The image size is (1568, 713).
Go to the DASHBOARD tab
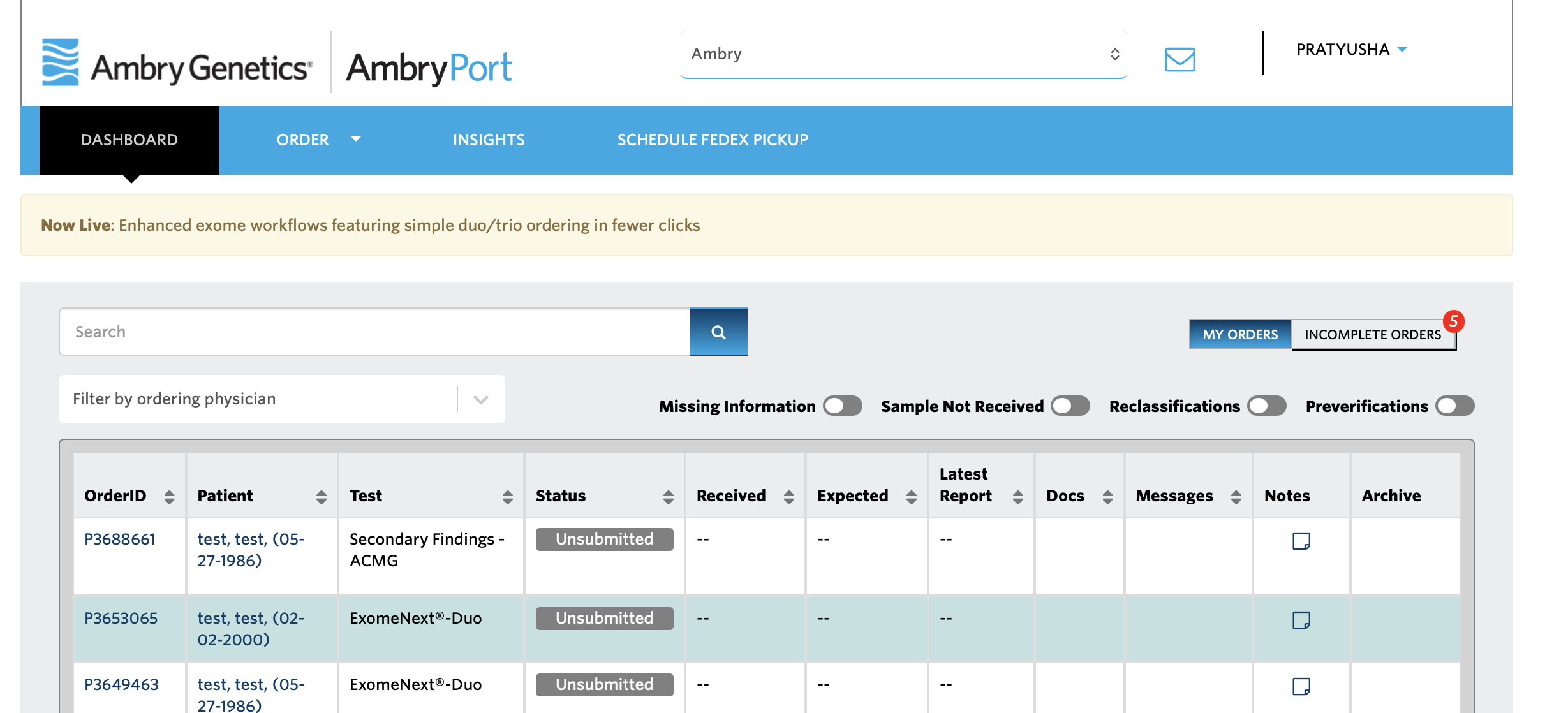tap(129, 140)
